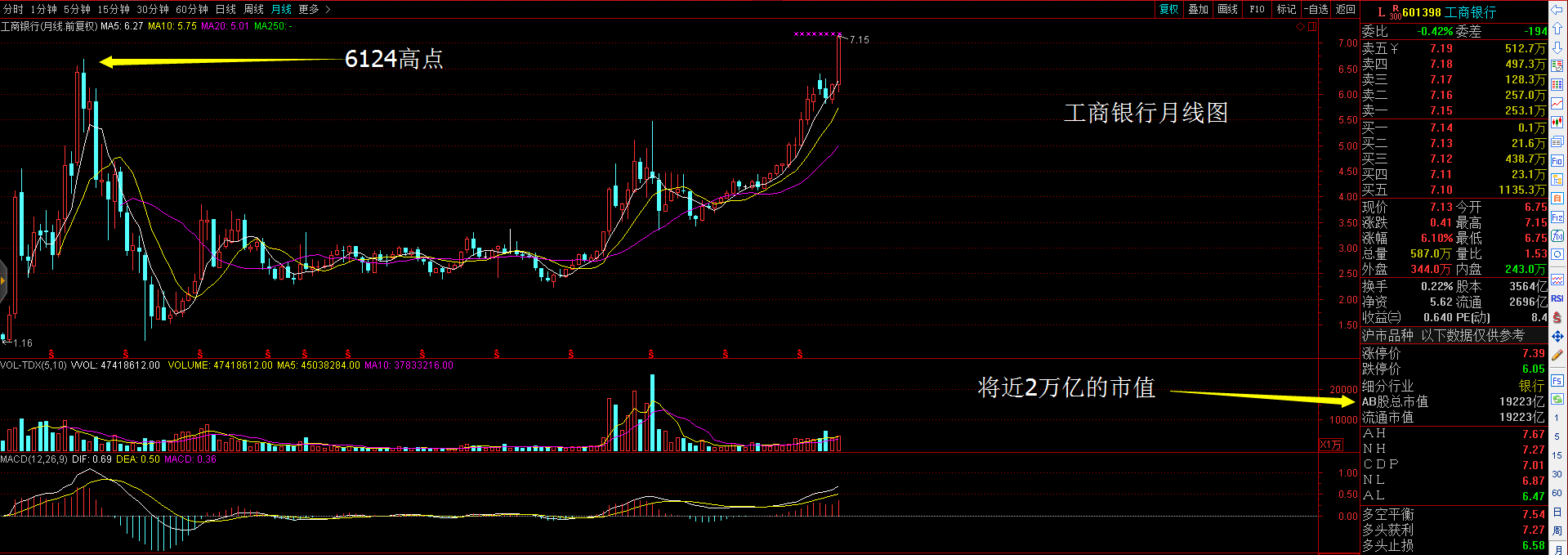
Task: Switch to the 15分钟 tab
Action: pos(114,9)
